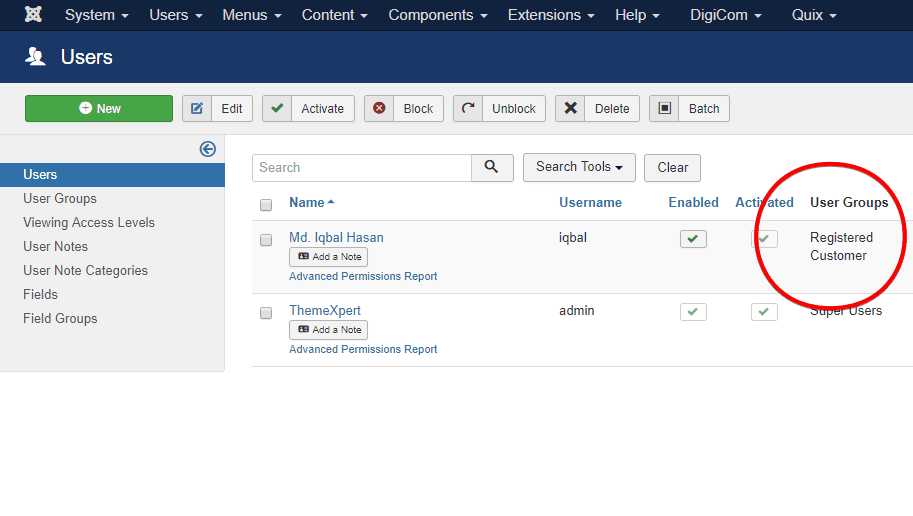Click into the Search input field
The width and height of the screenshot is (913, 516).
point(361,168)
